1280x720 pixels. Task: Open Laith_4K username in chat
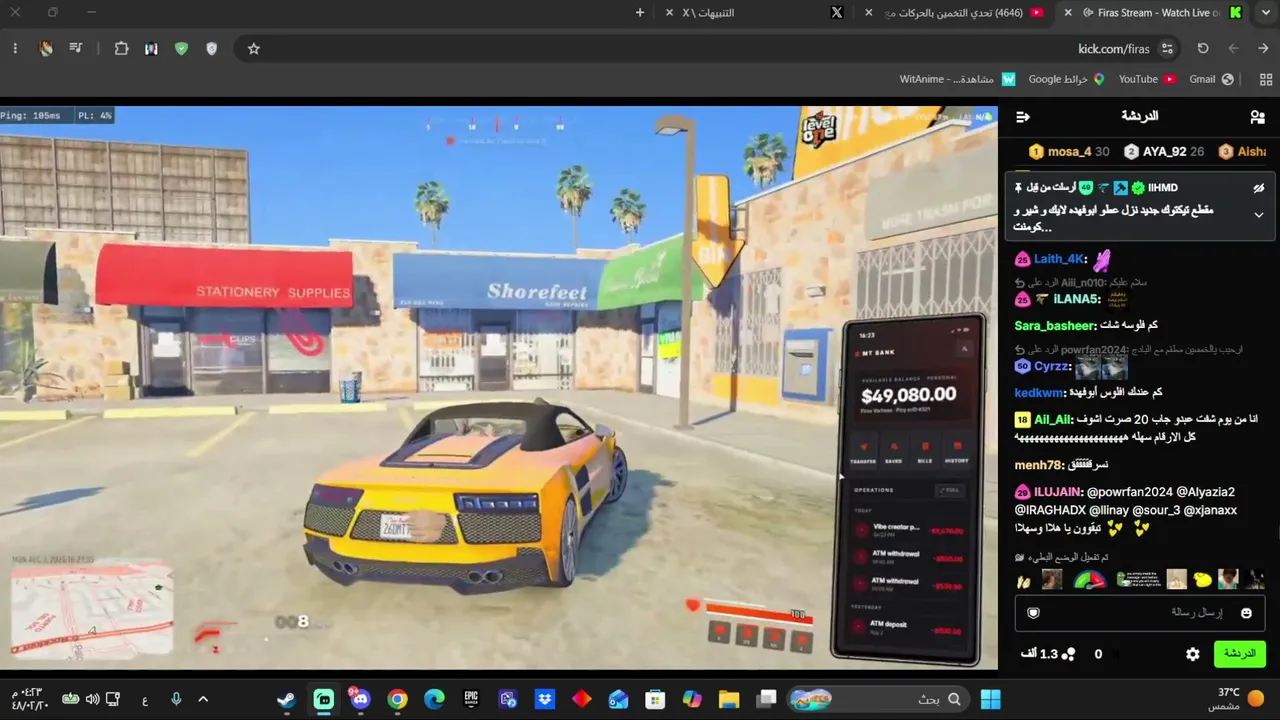(1060, 259)
